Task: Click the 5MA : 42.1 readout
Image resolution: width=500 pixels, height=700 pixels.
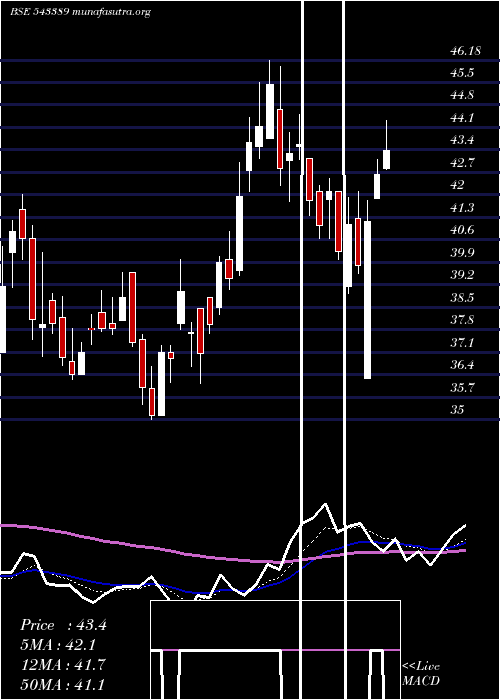Action: click(58, 645)
